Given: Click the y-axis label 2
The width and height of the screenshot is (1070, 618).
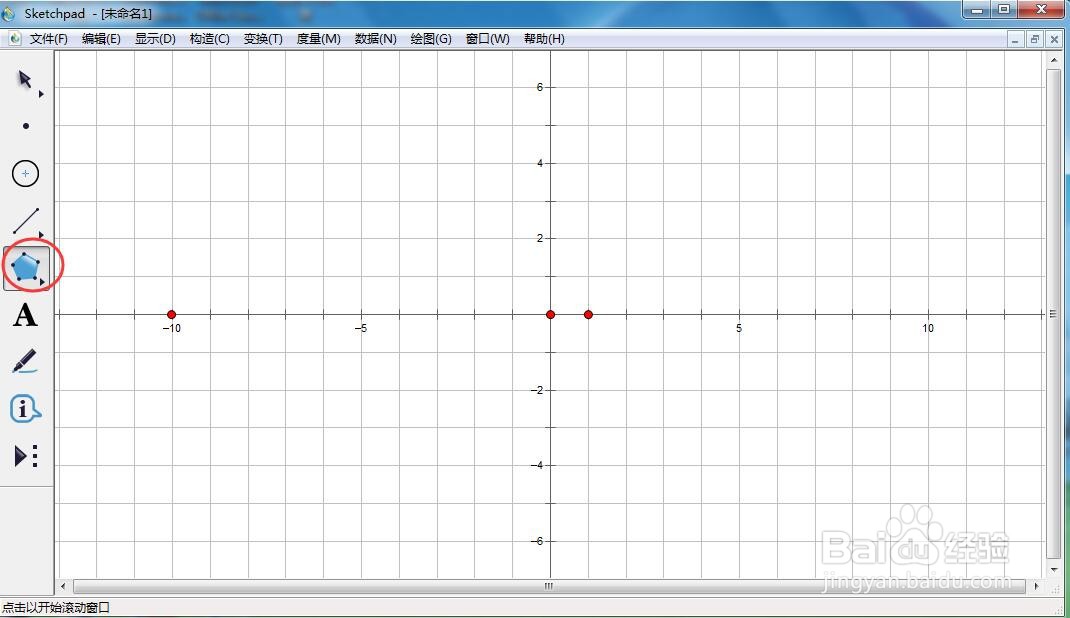Looking at the screenshot, I should click(x=540, y=238).
